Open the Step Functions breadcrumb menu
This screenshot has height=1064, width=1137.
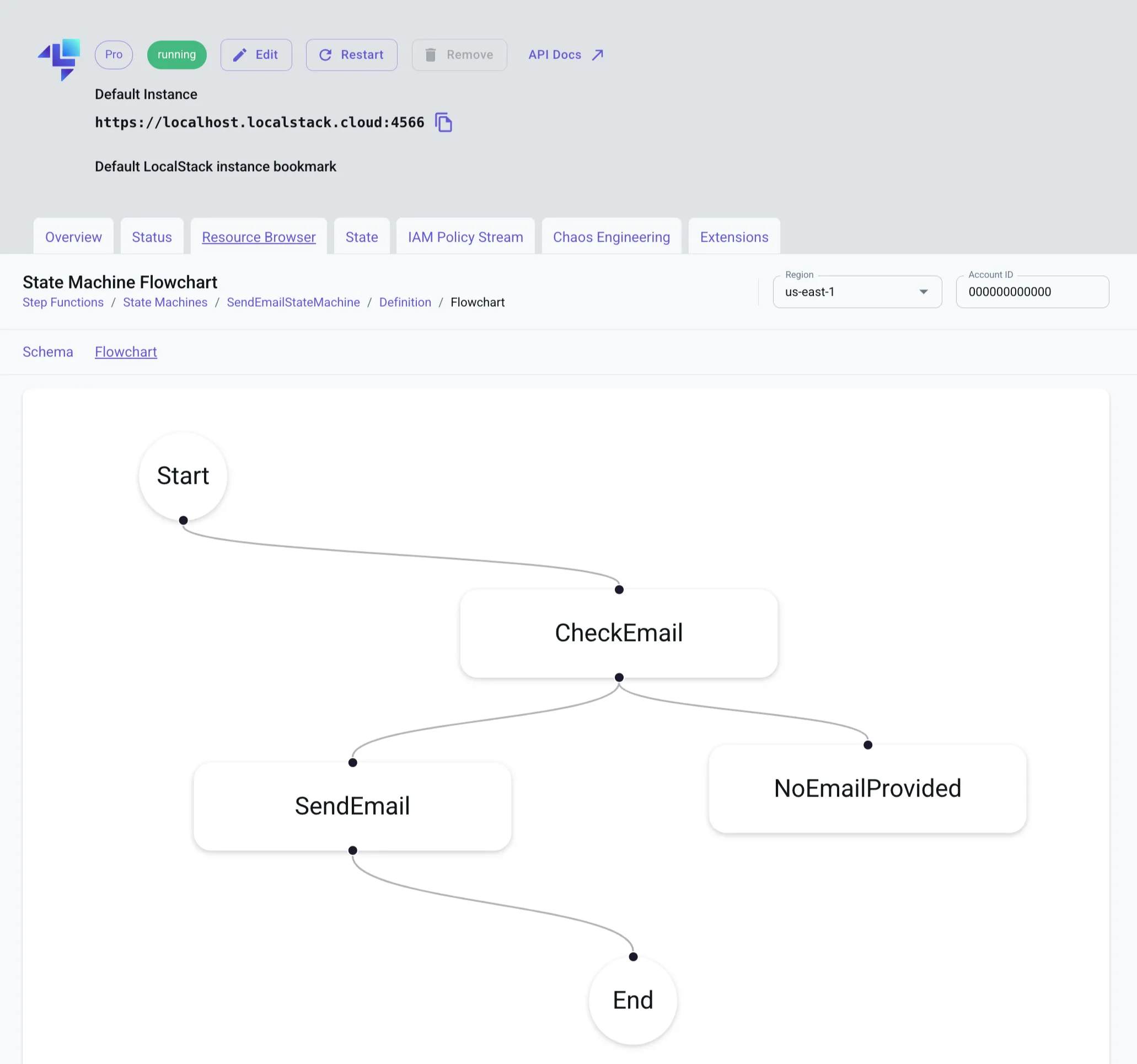pyautogui.click(x=63, y=302)
